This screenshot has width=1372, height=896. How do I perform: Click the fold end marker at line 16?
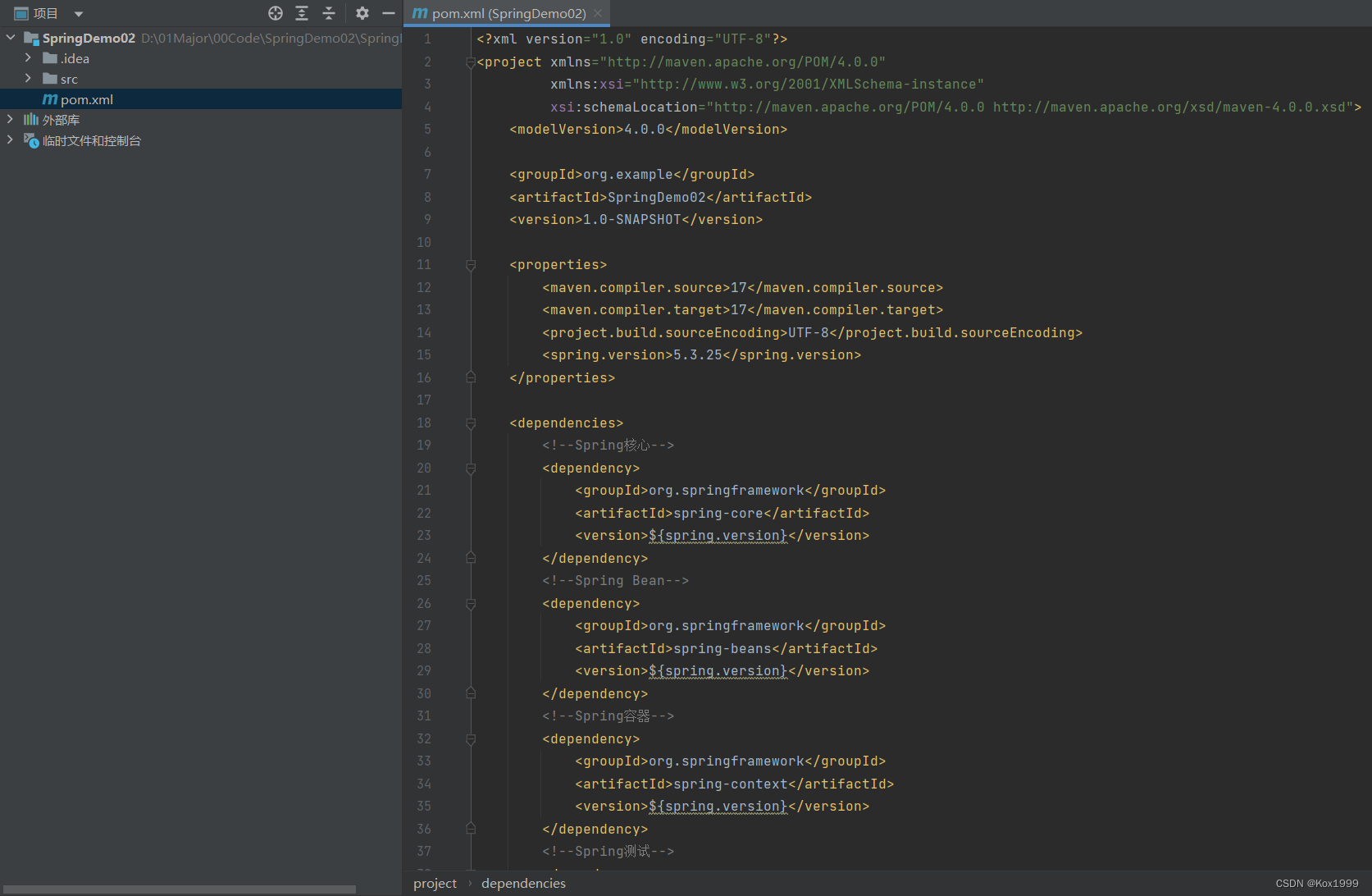point(471,377)
